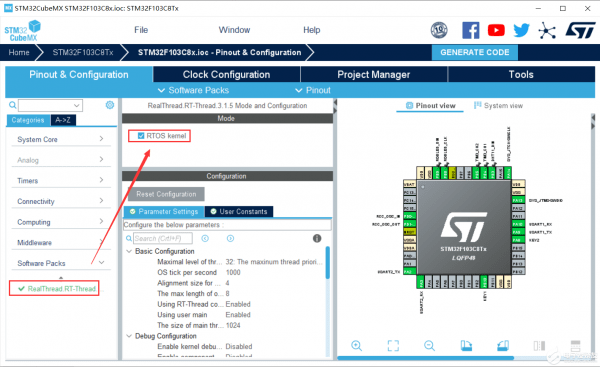Rotate the chip clockwise
Screen dimensions: 600x367
466,346
